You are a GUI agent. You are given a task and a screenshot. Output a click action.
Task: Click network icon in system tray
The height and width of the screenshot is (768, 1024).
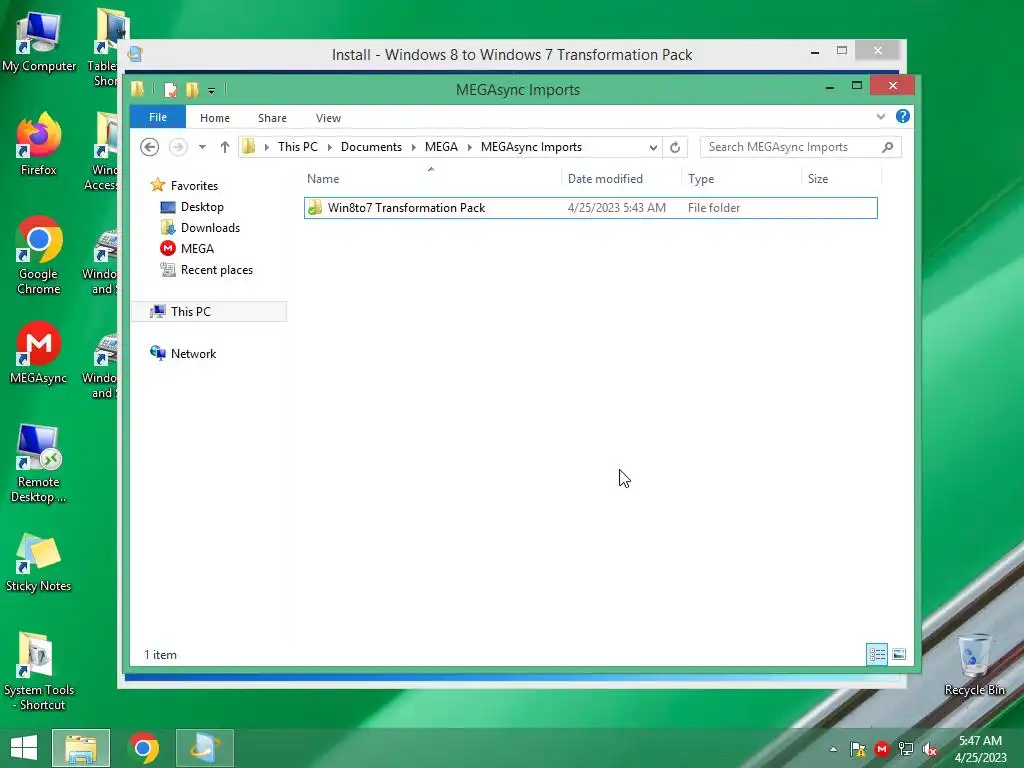[906, 749]
